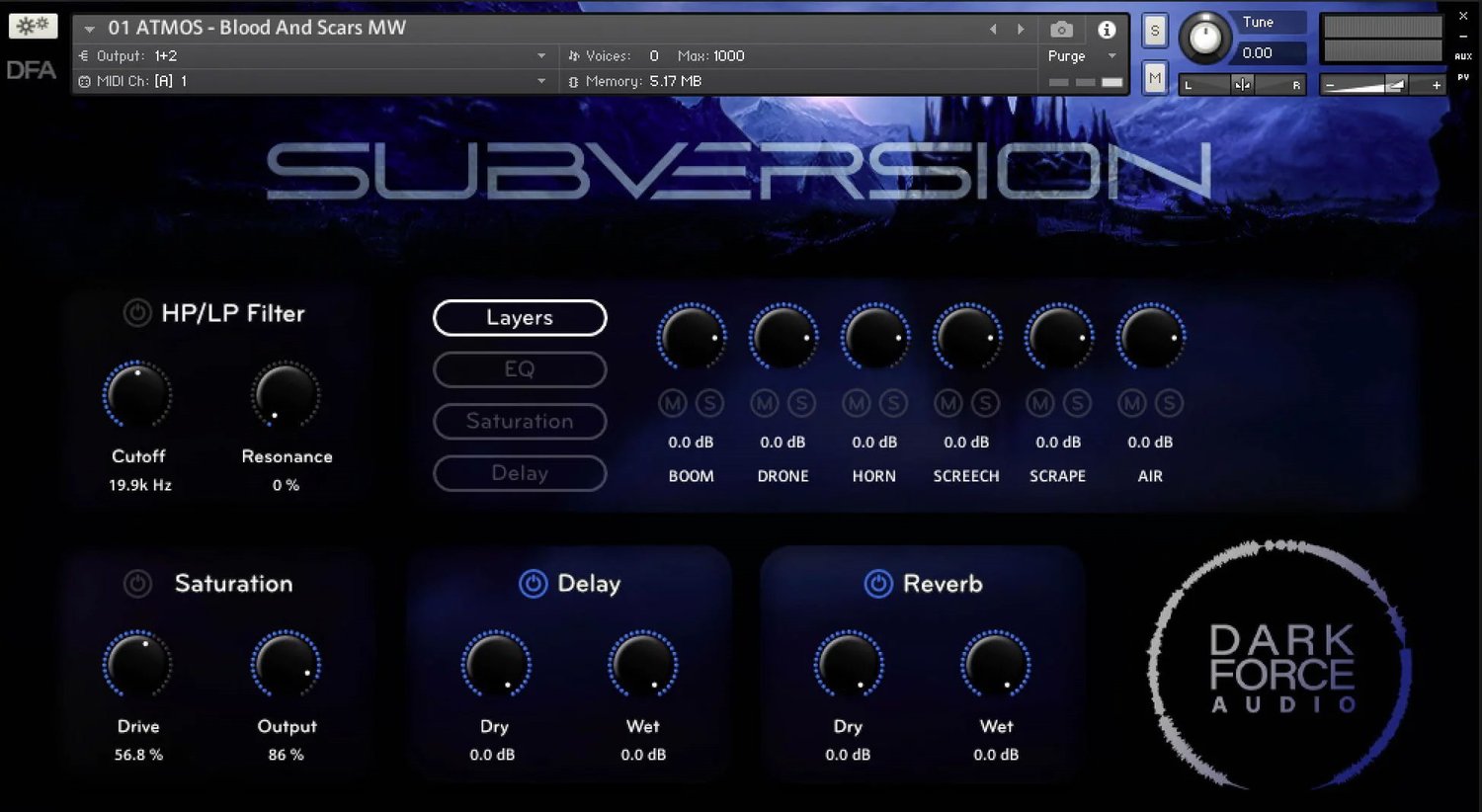
Task: Open the Output 1+2 dropdown
Action: [541, 56]
